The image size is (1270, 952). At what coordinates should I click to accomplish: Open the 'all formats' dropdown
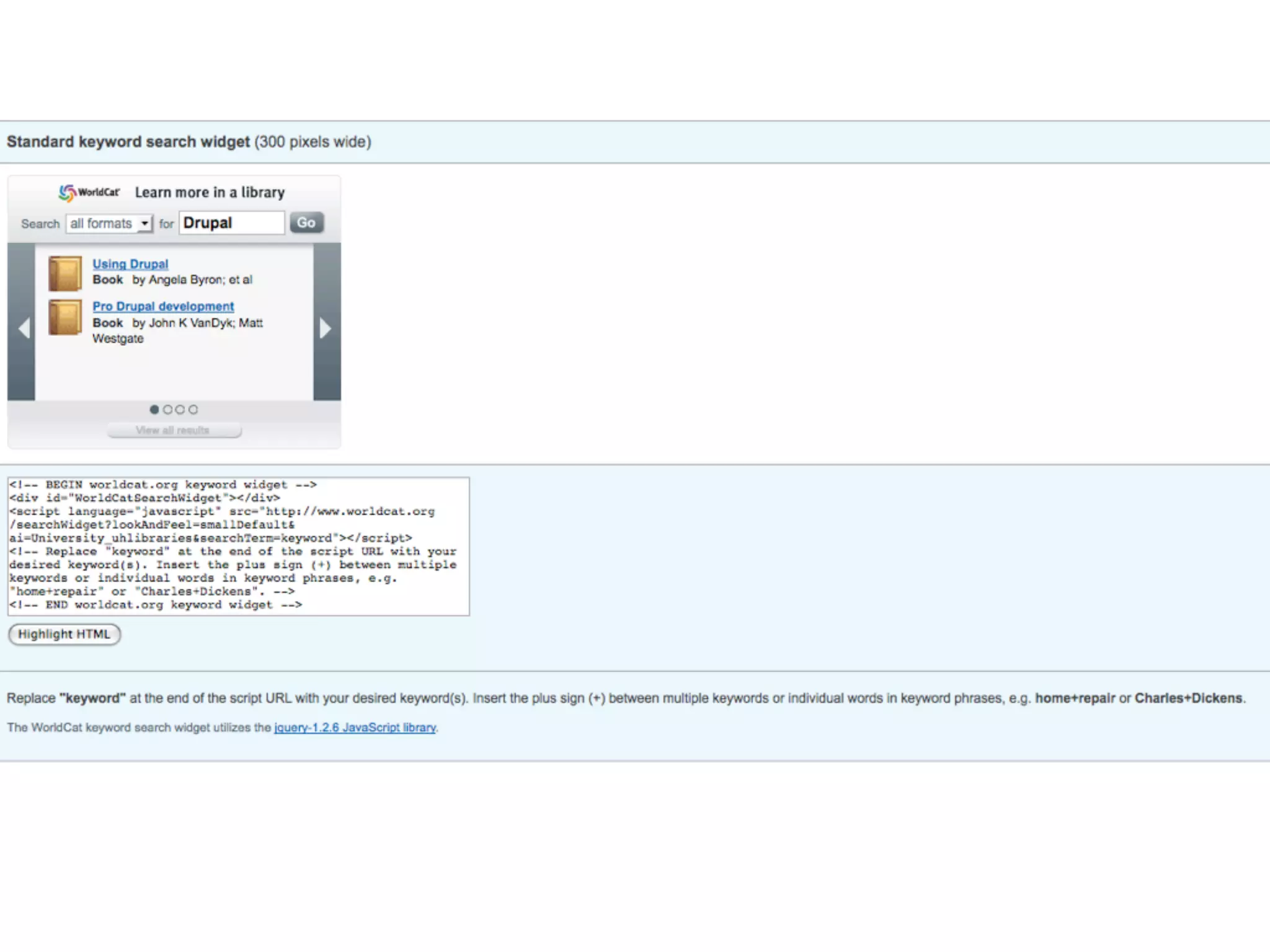point(109,223)
